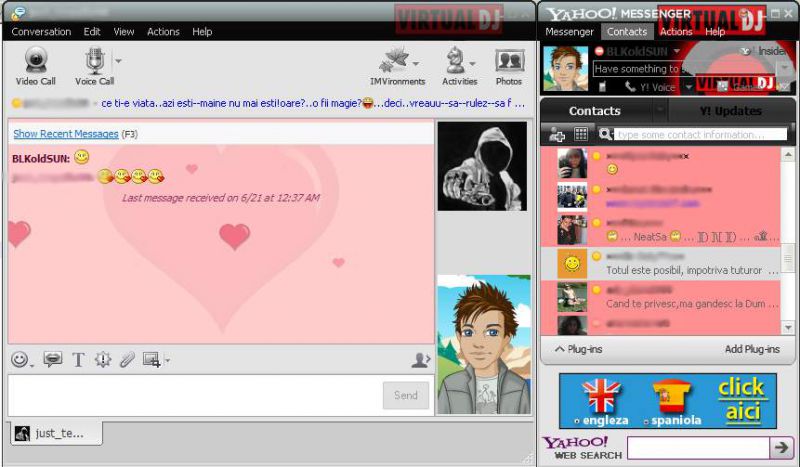This screenshot has width=800, height=467.
Task: Select the Totul este posibil contact row
Action: pyautogui.click(x=660, y=263)
